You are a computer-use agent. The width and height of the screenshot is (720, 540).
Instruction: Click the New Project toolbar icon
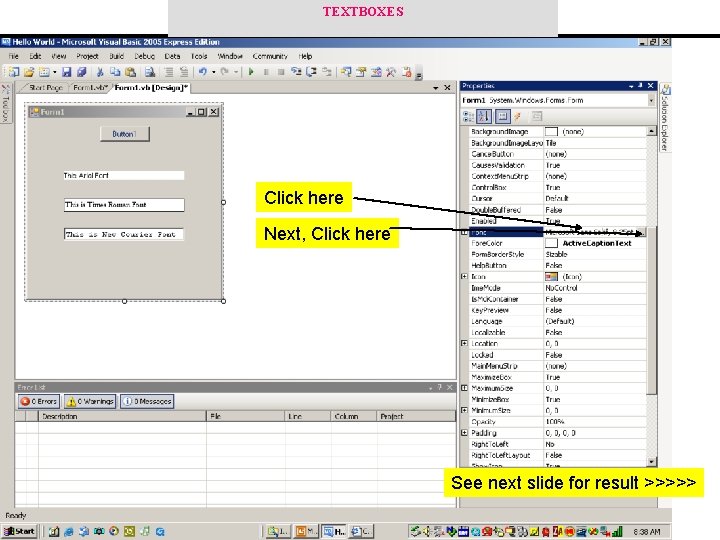click(14, 72)
